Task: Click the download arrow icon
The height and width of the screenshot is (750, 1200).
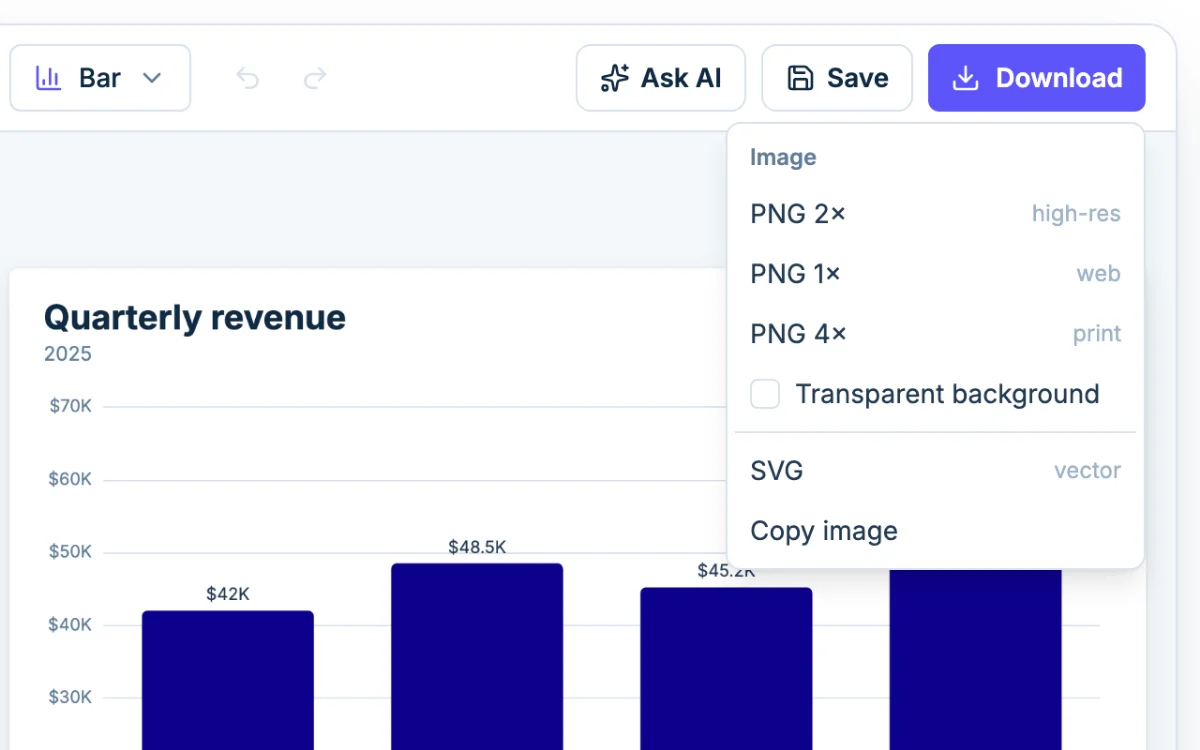Action: coord(965,78)
